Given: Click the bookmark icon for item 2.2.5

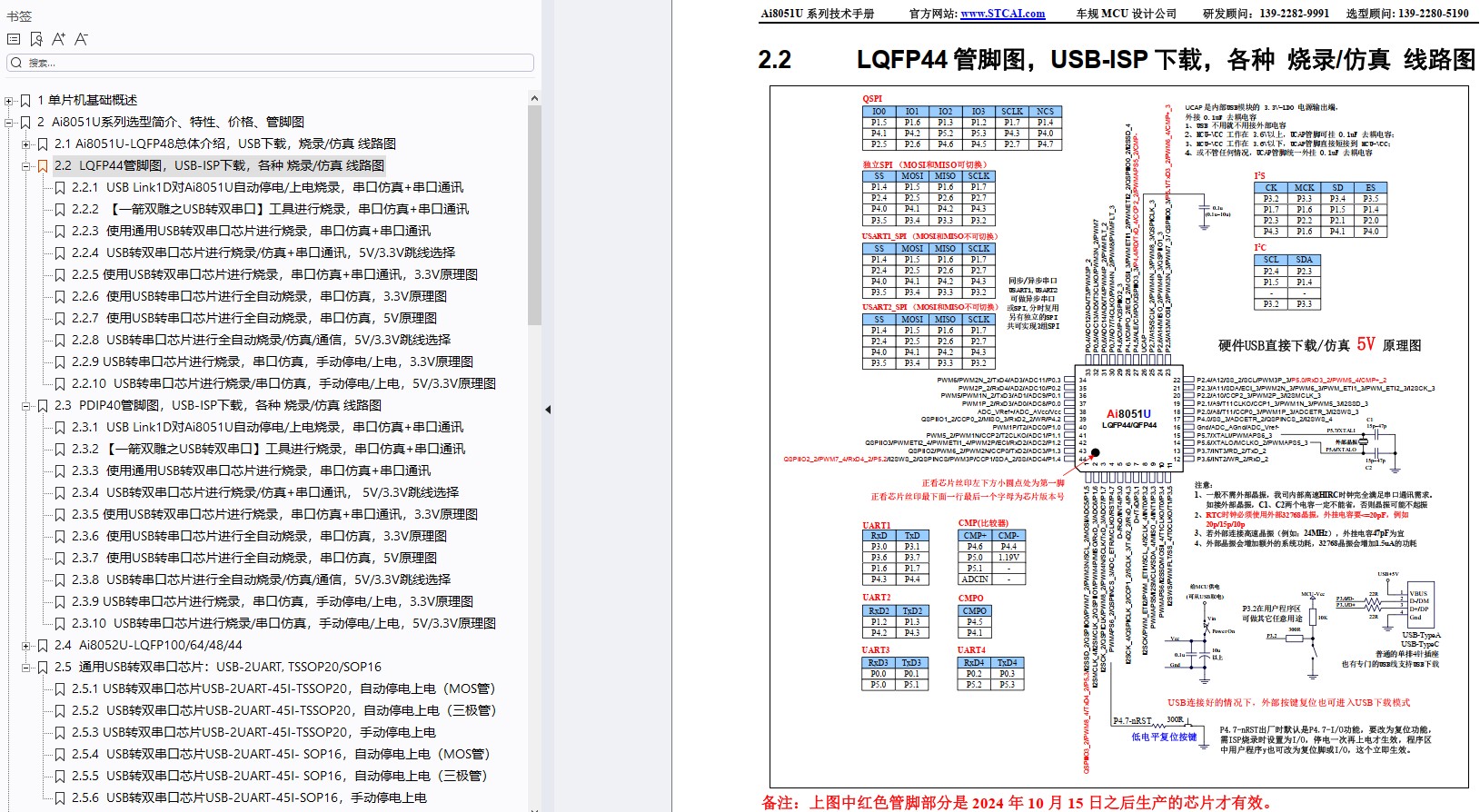Looking at the screenshot, I should pyautogui.click(x=60, y=274).
